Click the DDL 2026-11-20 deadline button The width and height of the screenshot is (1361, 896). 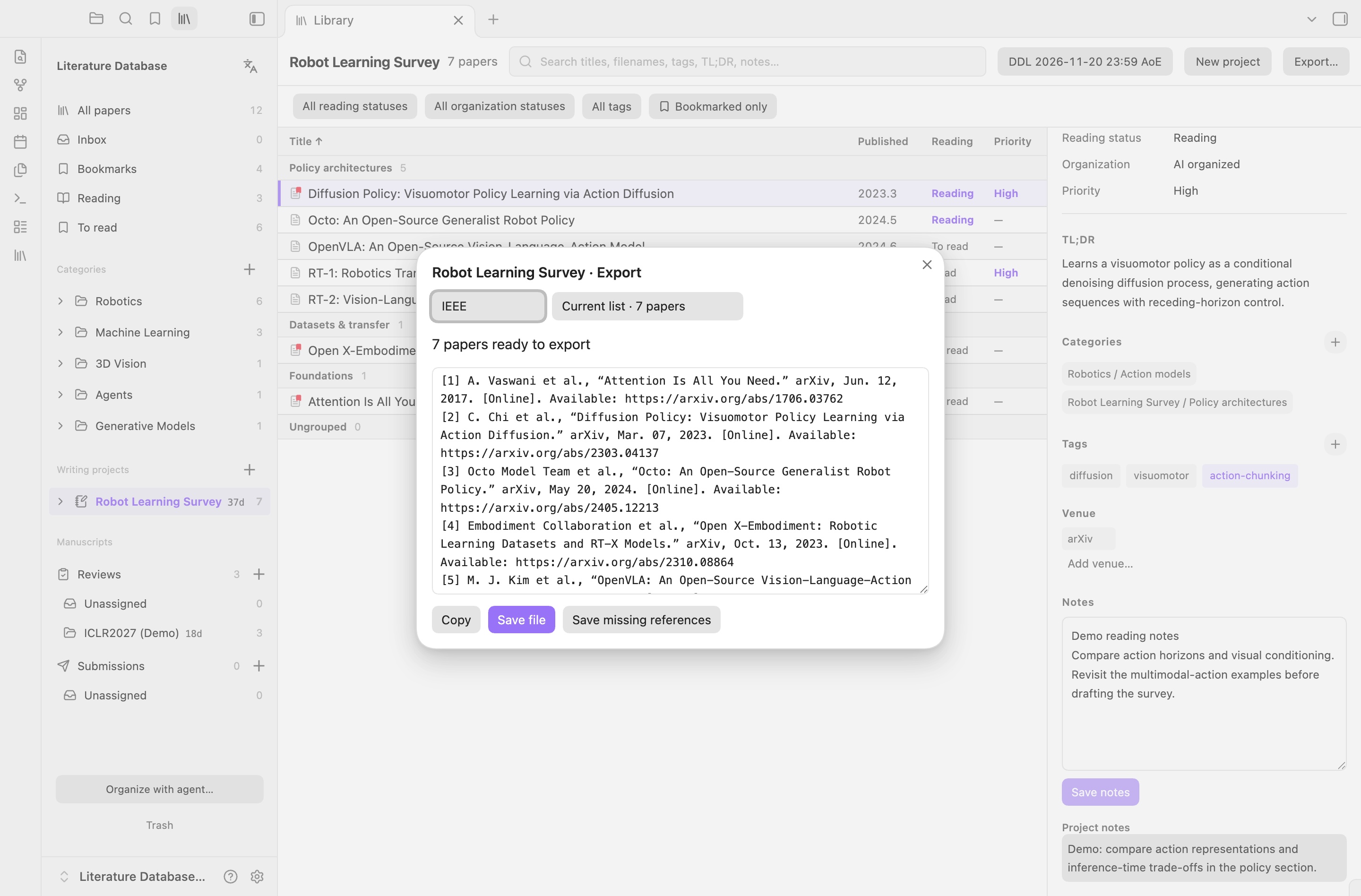click(1085, 62)
